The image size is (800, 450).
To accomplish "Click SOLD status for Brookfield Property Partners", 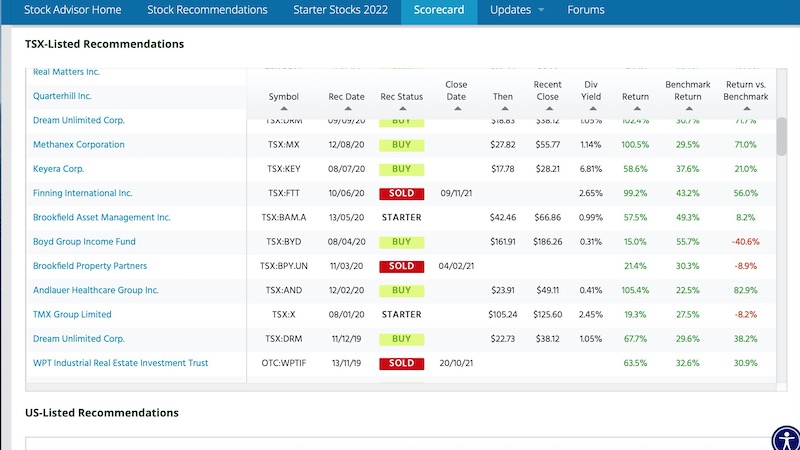I will [402, 266].
